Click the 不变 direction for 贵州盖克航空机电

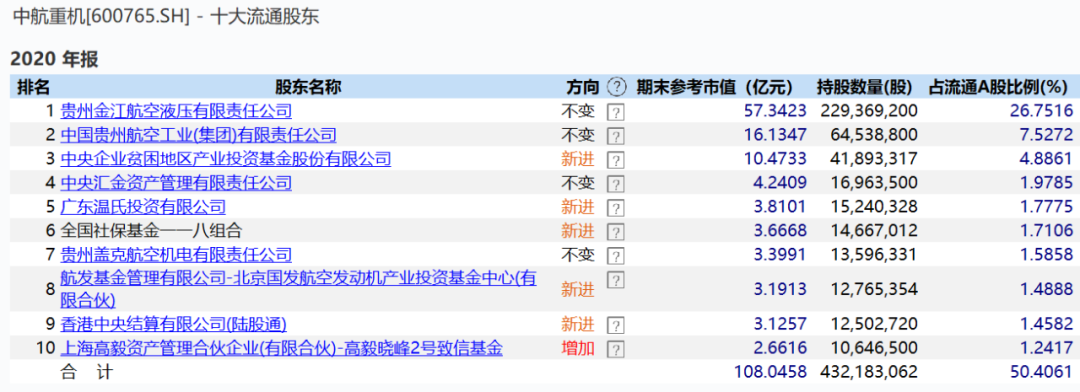pos(578,254)
